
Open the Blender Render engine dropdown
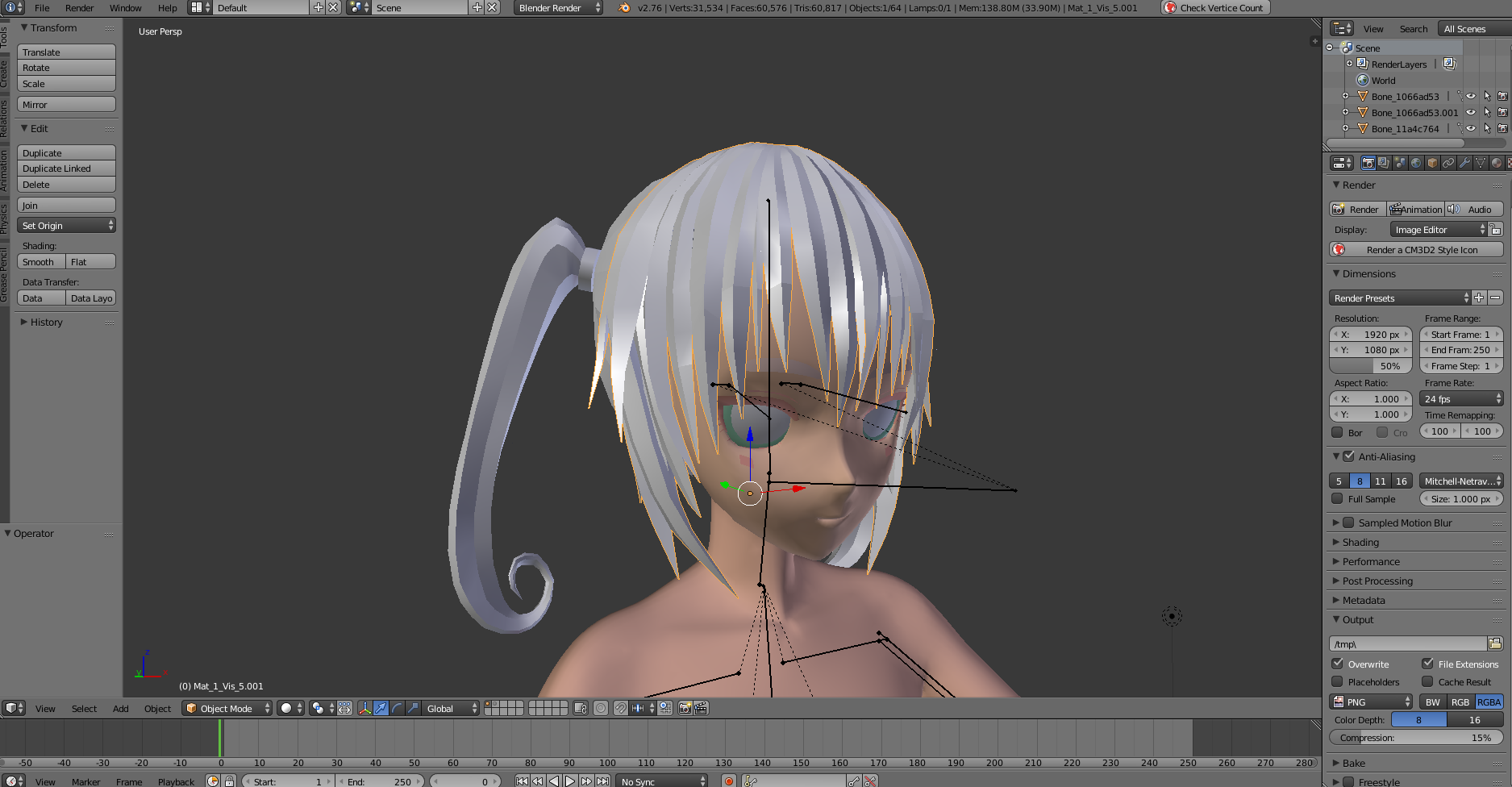[x=558, y=7]
